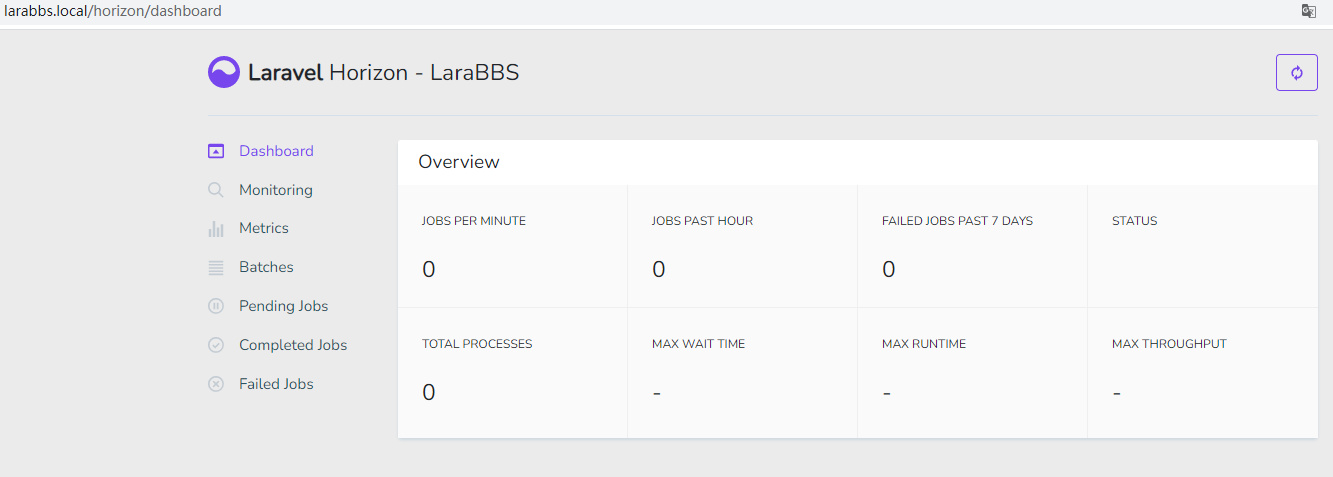Screen dimensions: 1333x477
Task: Click the refresh button in the header
Action: [1296, 72]
